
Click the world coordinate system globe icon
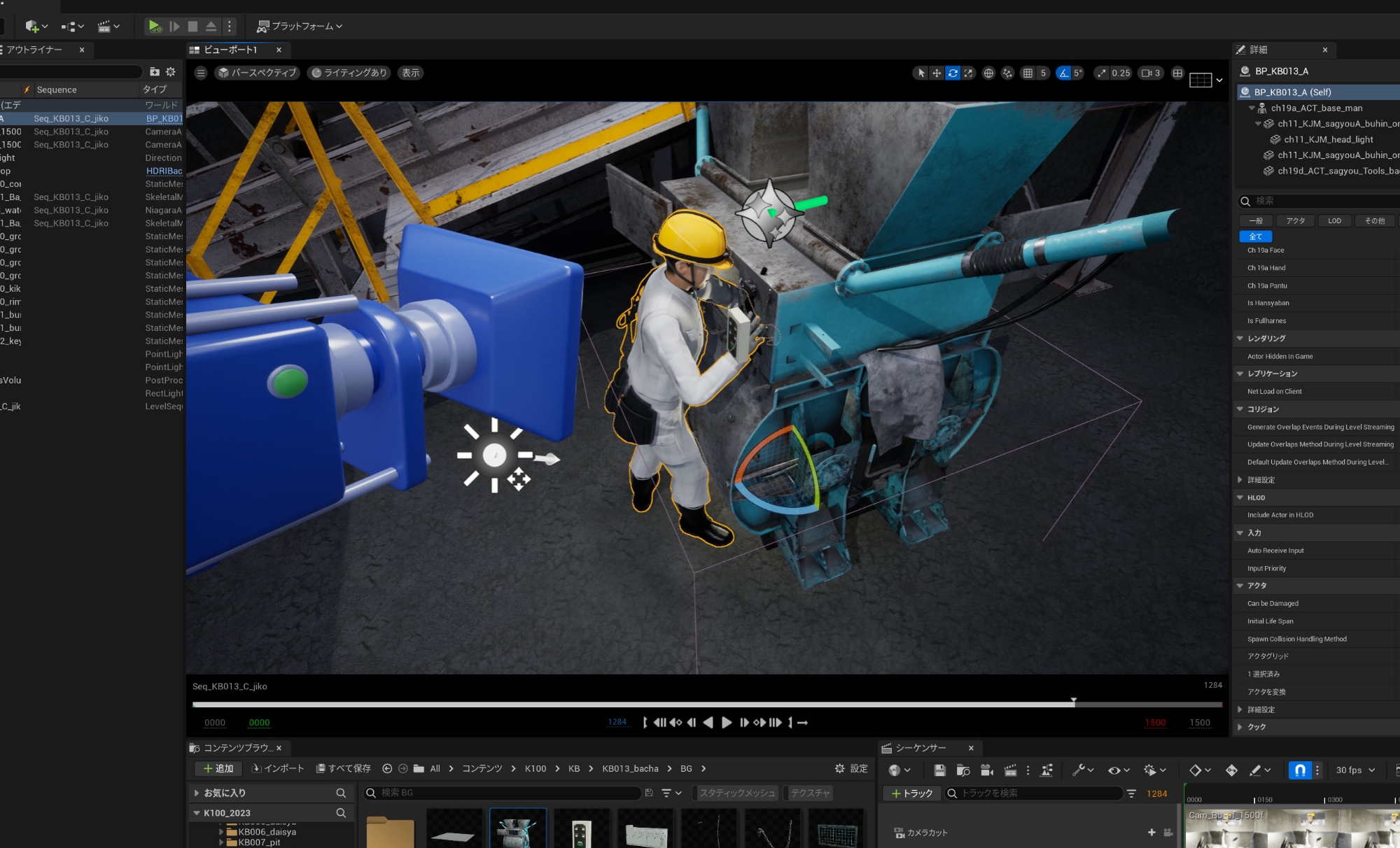click(988, 73)
